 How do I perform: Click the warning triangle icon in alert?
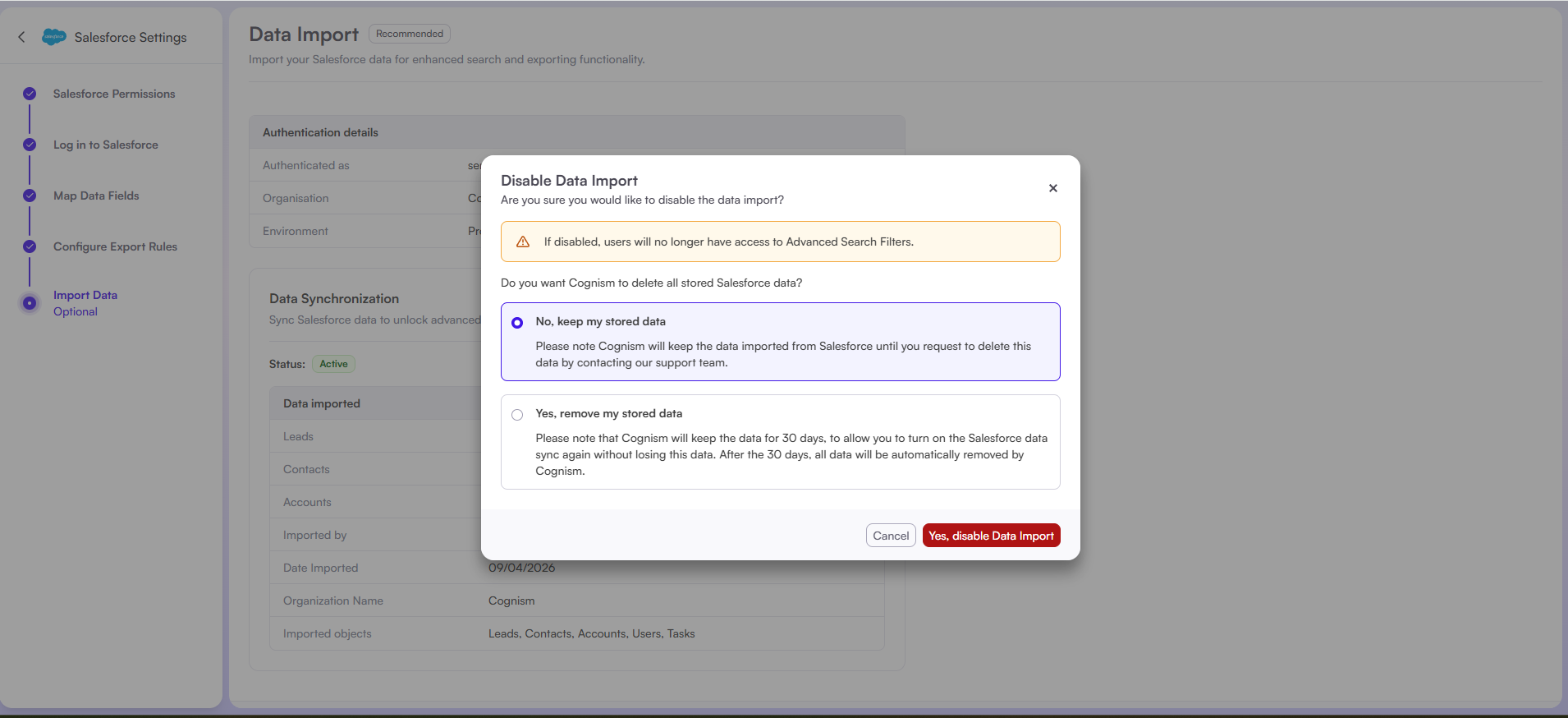522,242
